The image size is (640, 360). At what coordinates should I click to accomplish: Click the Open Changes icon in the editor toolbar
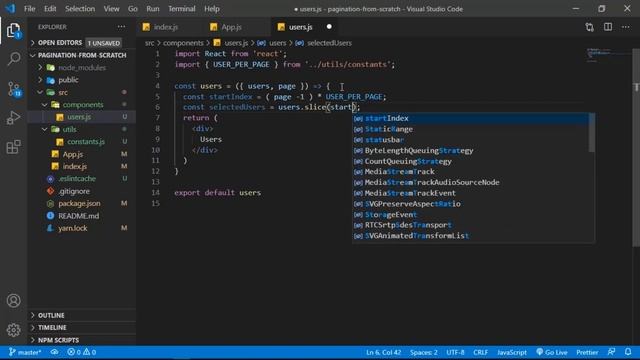(x=589, y=27)
